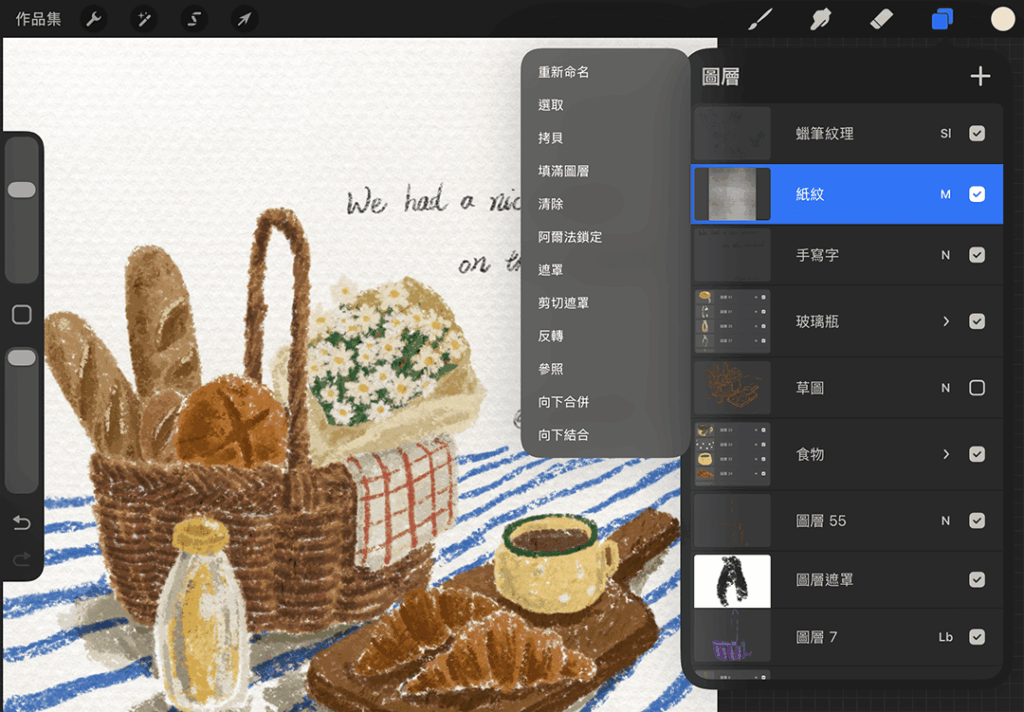Hide the 手寫字 layer
1024x712 pixels.
click(976, 255)
